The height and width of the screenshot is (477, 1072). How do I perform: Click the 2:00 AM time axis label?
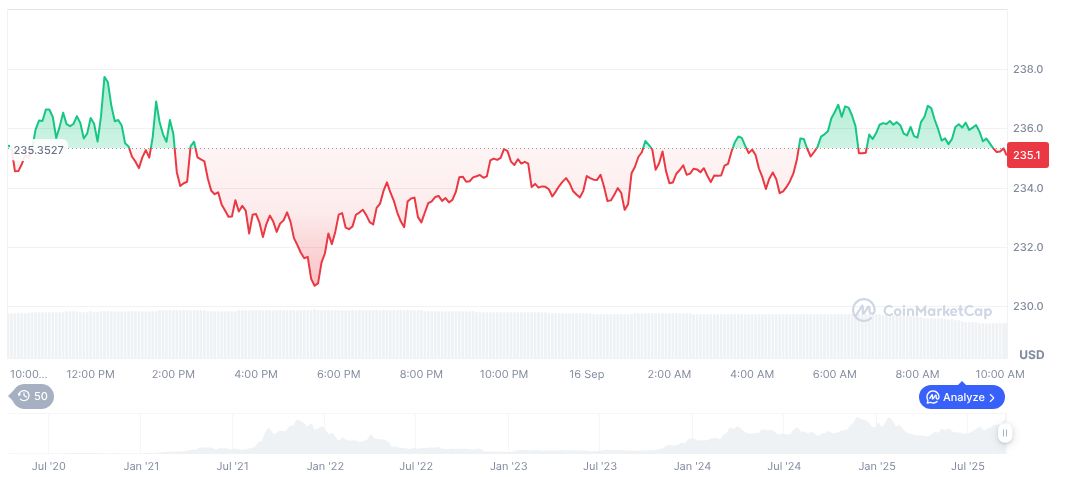point(669,374)
